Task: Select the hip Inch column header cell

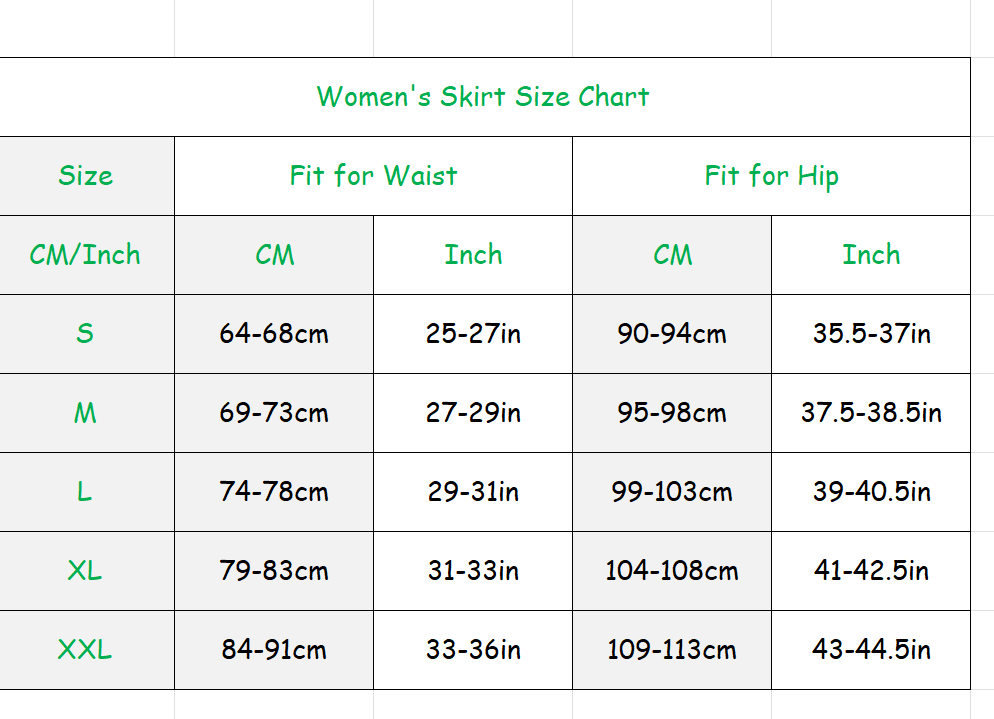Action: point(871,255)
